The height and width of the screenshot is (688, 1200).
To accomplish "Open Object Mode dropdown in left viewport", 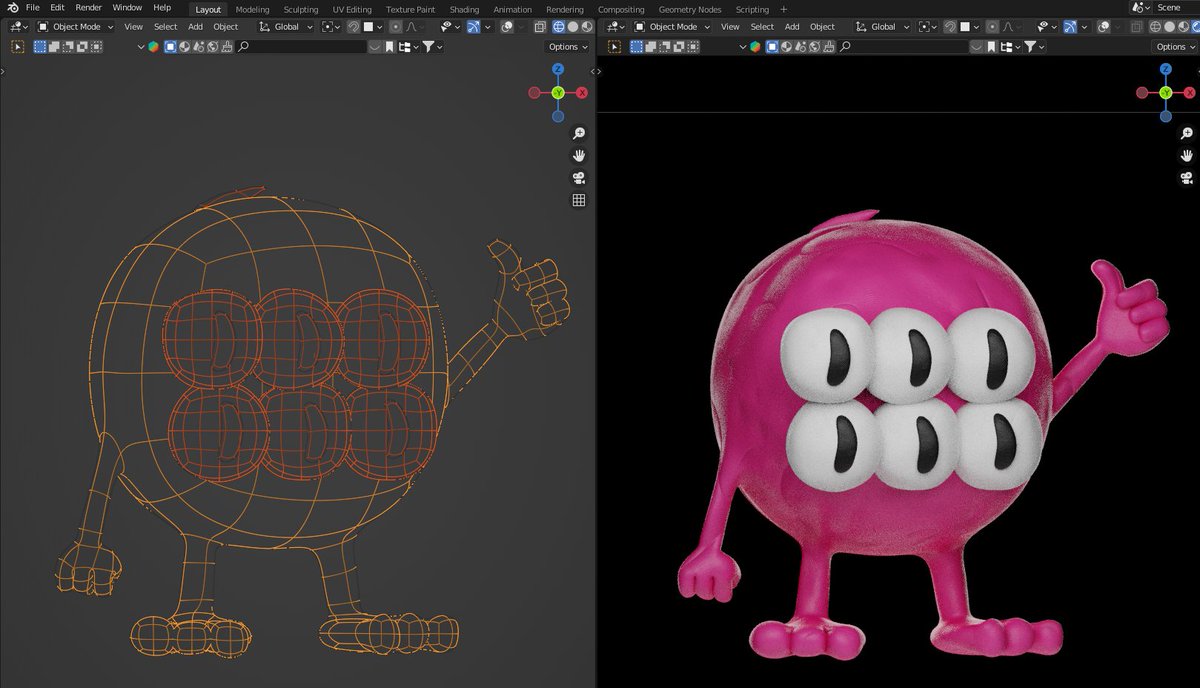I will coord(76,27).
